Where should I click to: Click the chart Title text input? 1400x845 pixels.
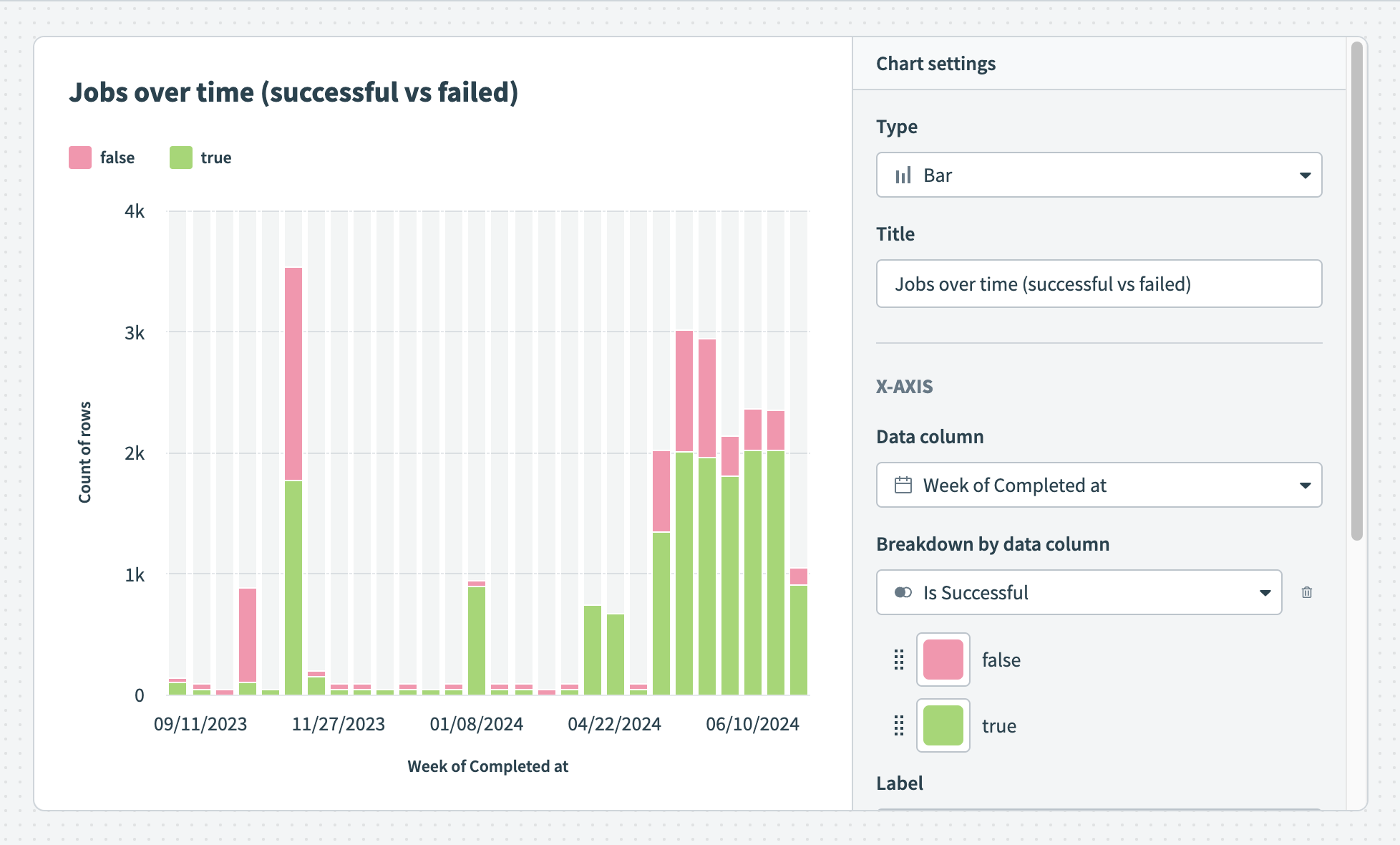[x=1099, y=284]
